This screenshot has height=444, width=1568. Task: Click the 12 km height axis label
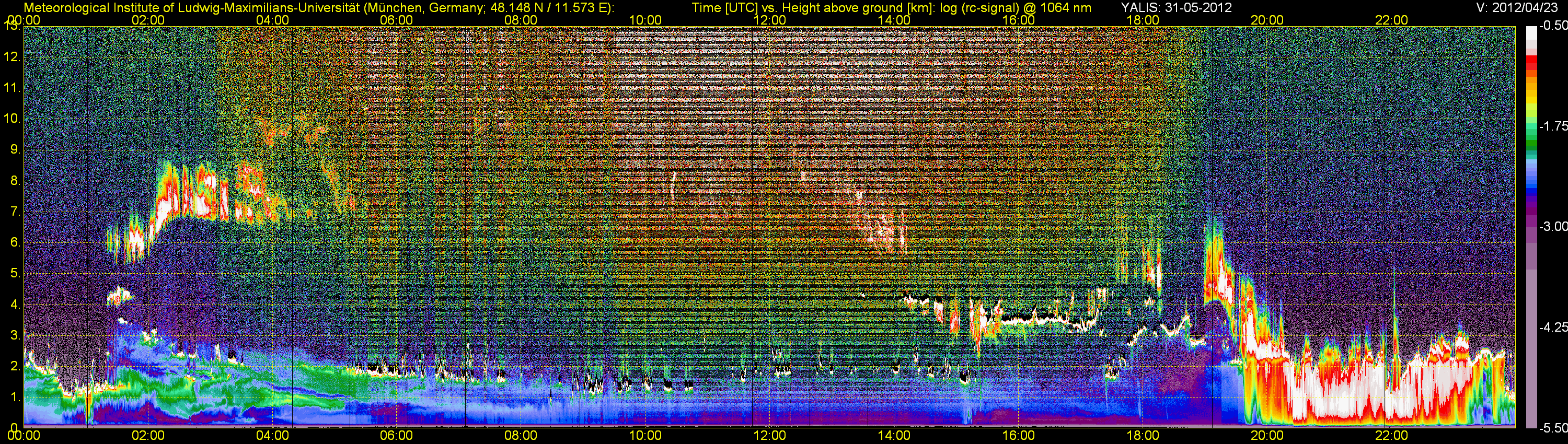click(11, 56)
